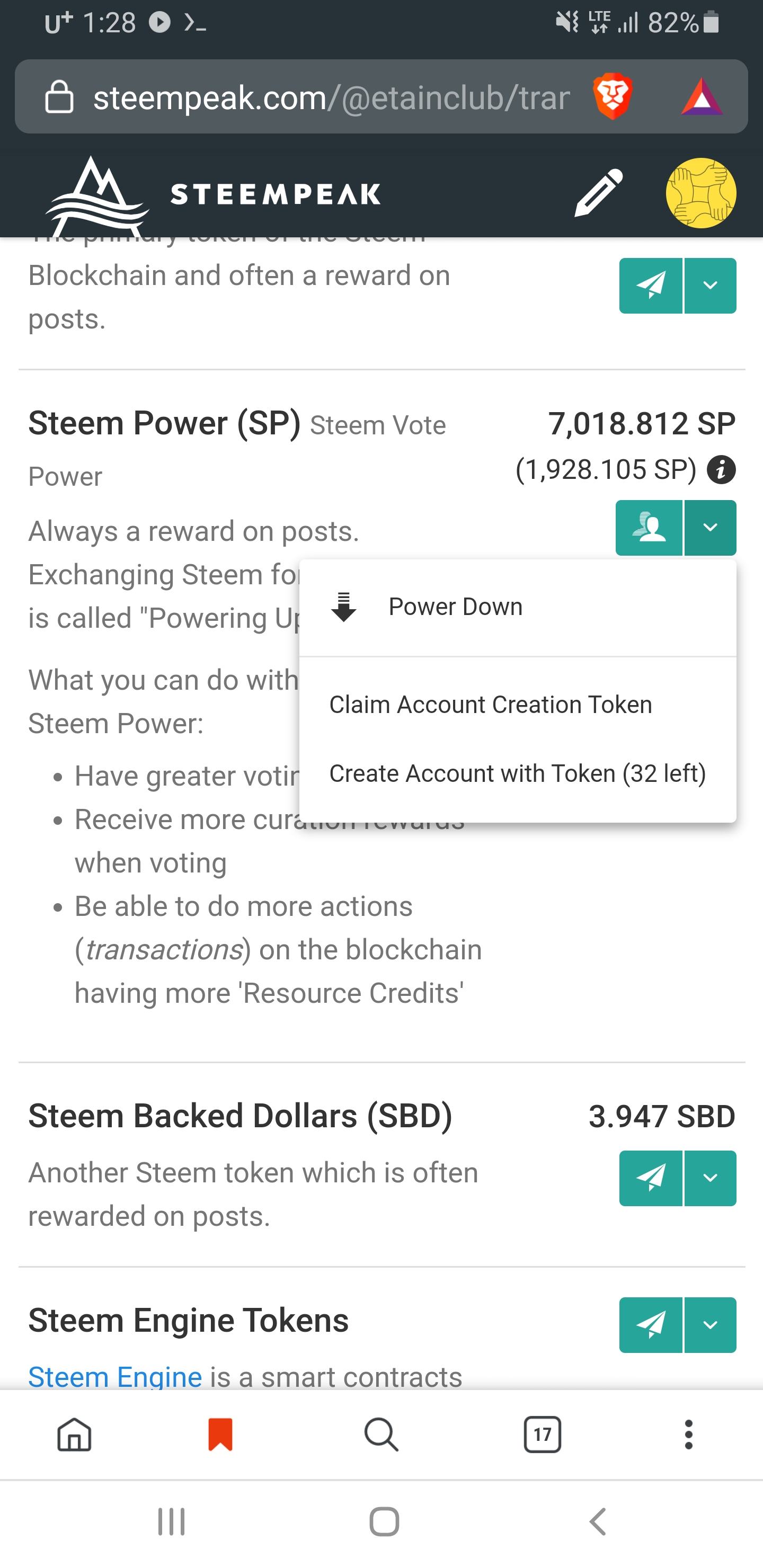Click the SBD transfer paper-plane button
This screenshot has width=763, height=1568.
(650, 1178)
